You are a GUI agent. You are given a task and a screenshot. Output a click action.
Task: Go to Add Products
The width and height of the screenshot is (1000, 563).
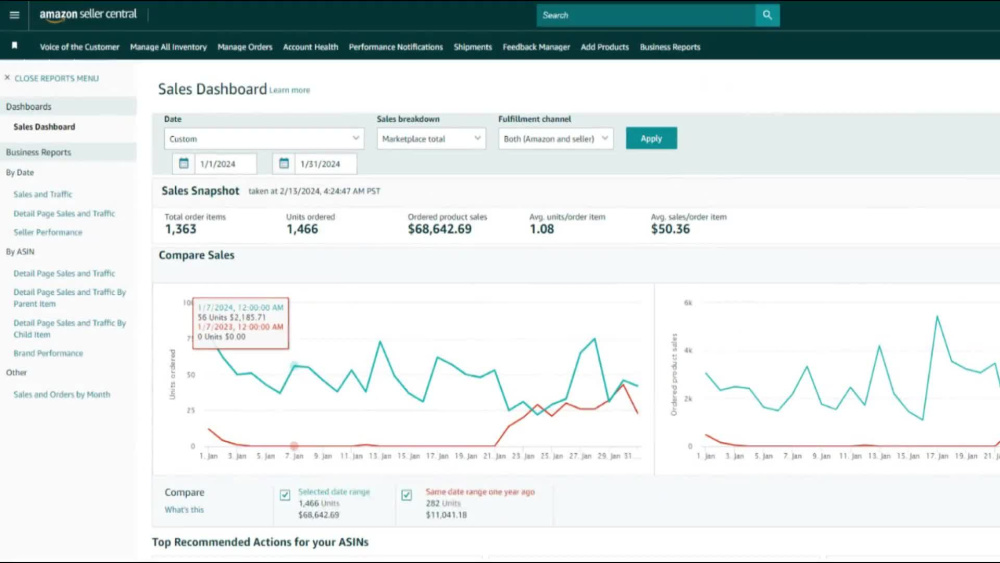click(605, 47)
